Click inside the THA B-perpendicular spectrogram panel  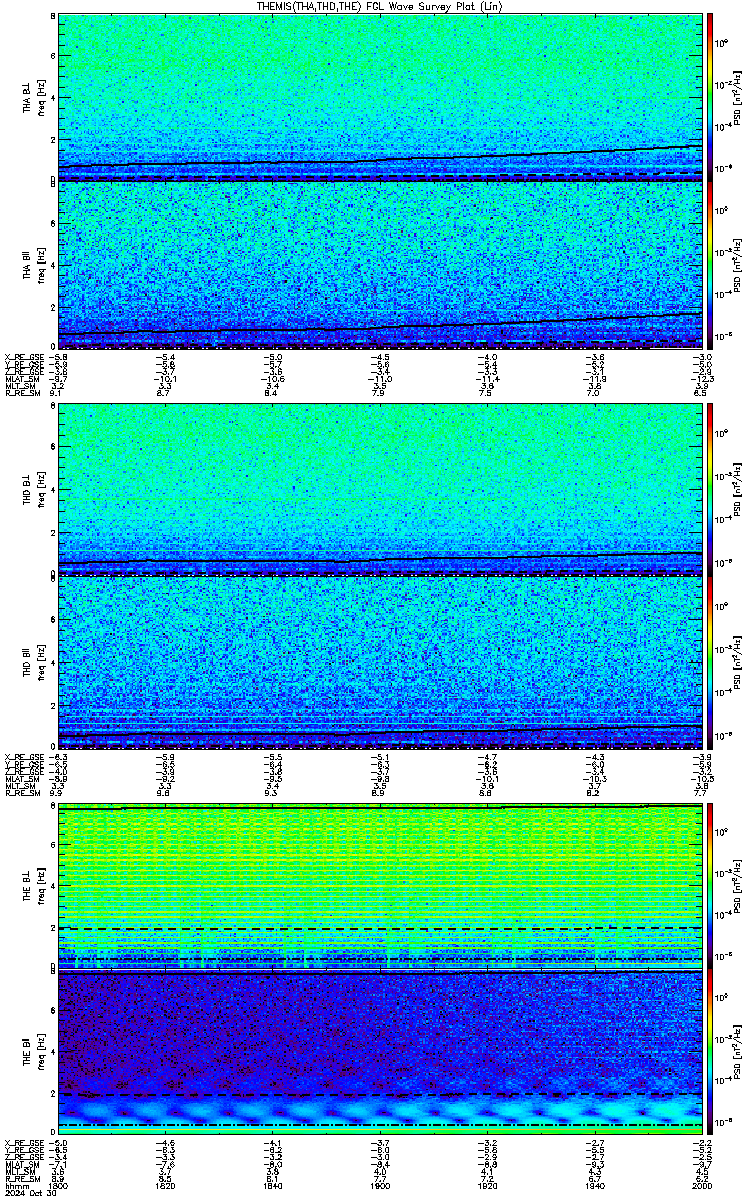coord(380,97)
